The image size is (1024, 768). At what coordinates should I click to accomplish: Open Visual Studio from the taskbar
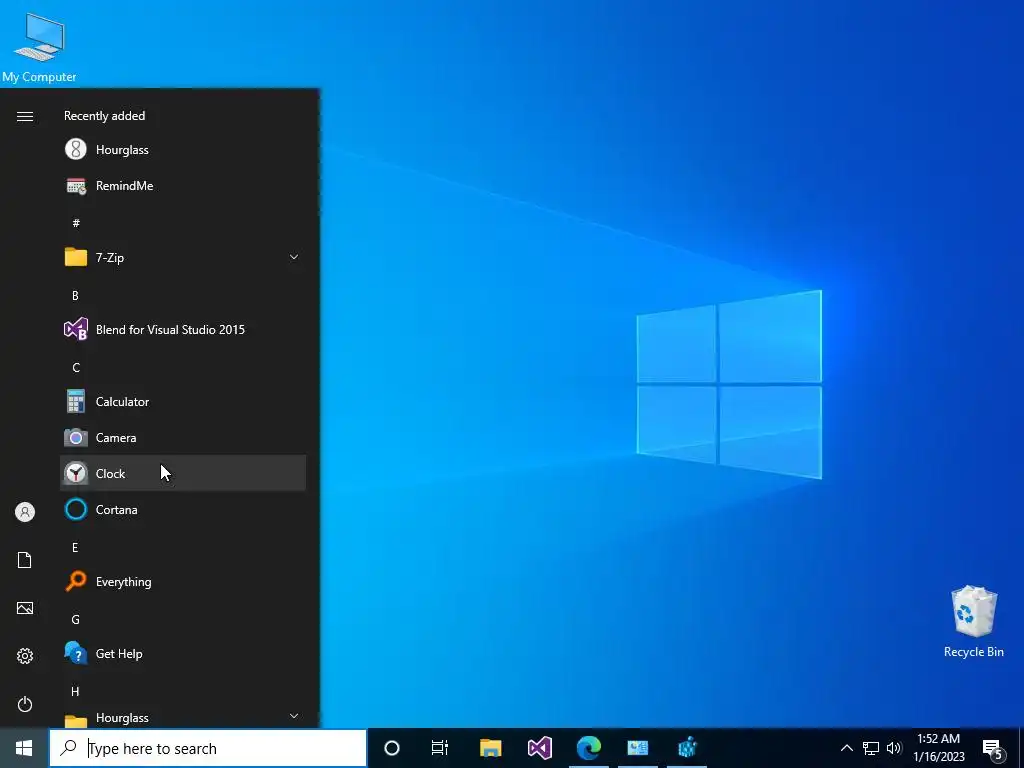click(540, 748)
